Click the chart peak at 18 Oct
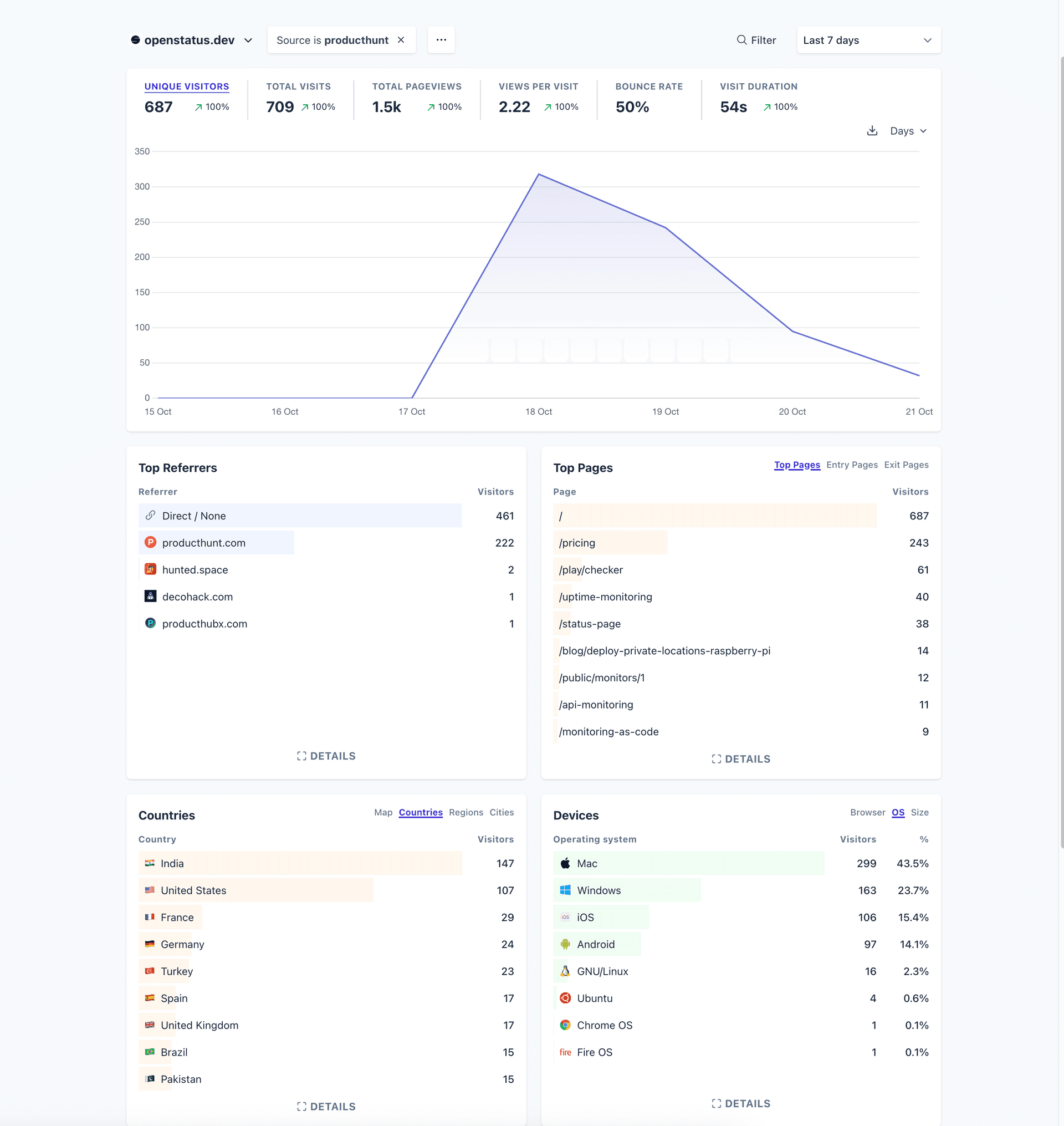This screenshot has height=1126, width=1064. 538,175
